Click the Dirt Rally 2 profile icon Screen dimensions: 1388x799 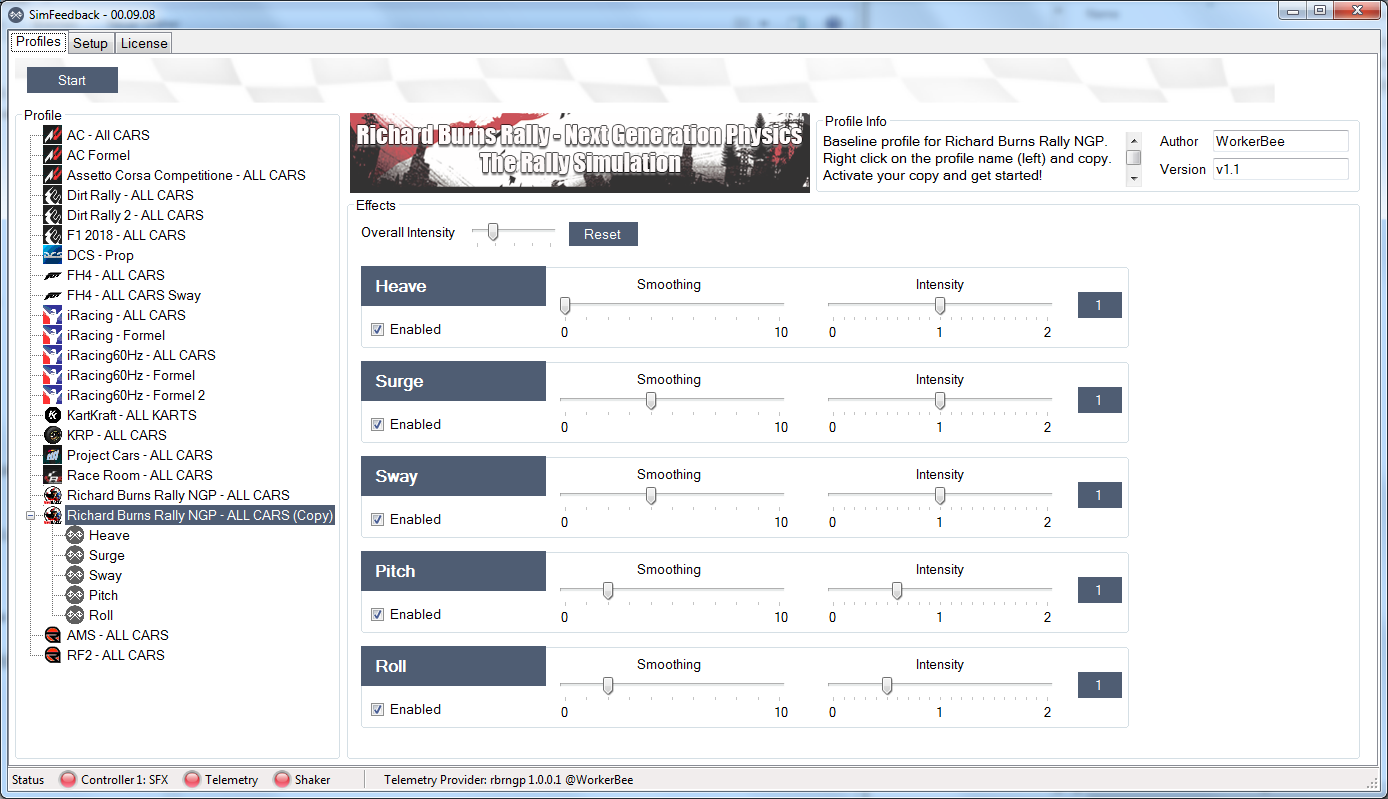[53, 215]
